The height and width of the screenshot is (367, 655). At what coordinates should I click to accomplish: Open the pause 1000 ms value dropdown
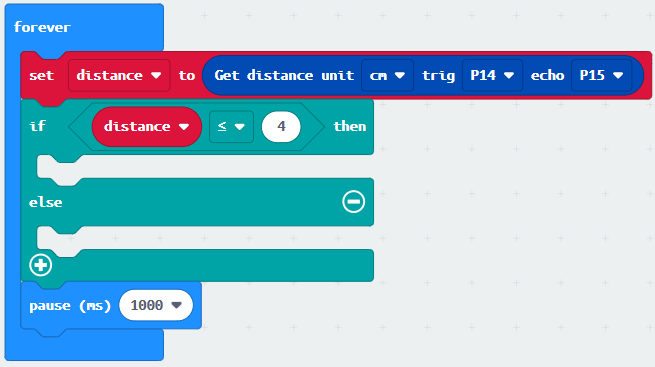pos(156,305)
